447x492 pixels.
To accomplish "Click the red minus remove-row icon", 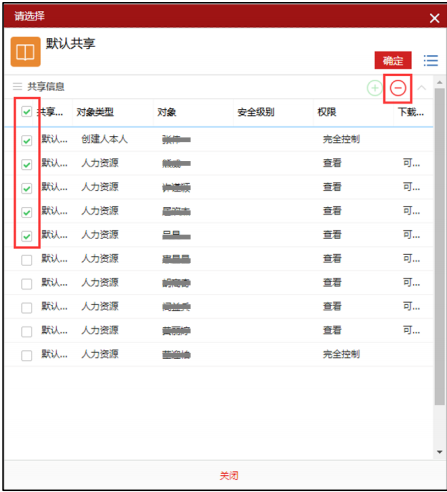I will [398, 88].
